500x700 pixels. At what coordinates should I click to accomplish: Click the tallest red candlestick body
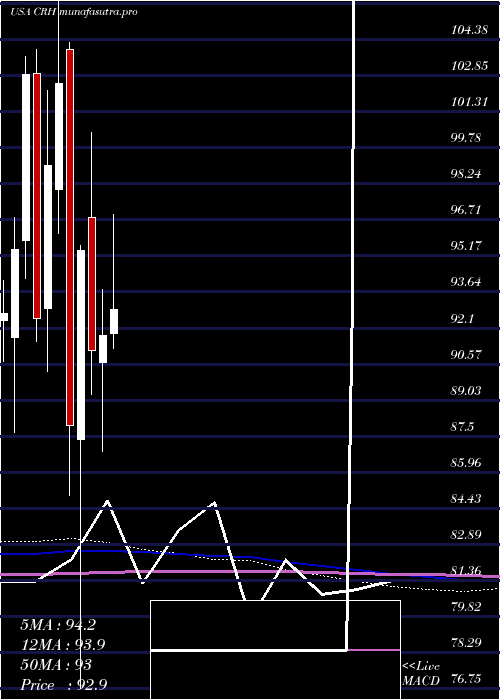(70, 237)
